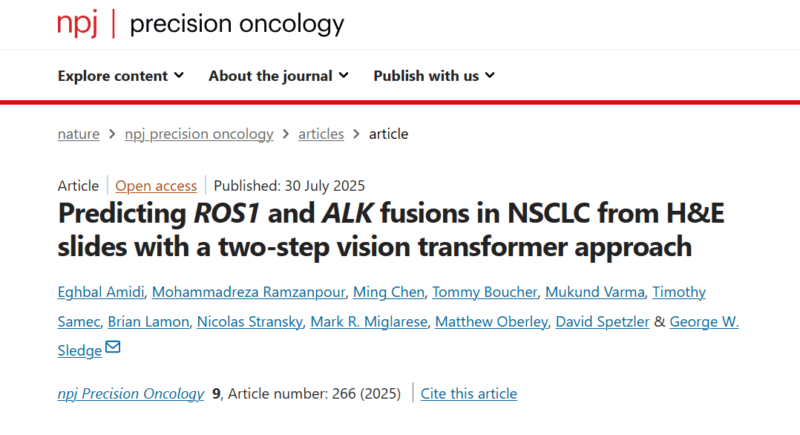
Task: Click the npj precision oncology logo
Action: [x=201, y=23]
